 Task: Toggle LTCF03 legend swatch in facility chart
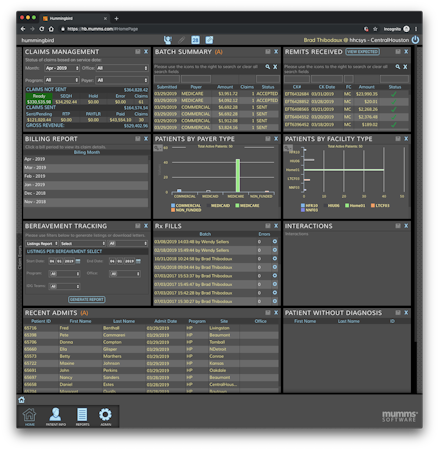(373, 205)
